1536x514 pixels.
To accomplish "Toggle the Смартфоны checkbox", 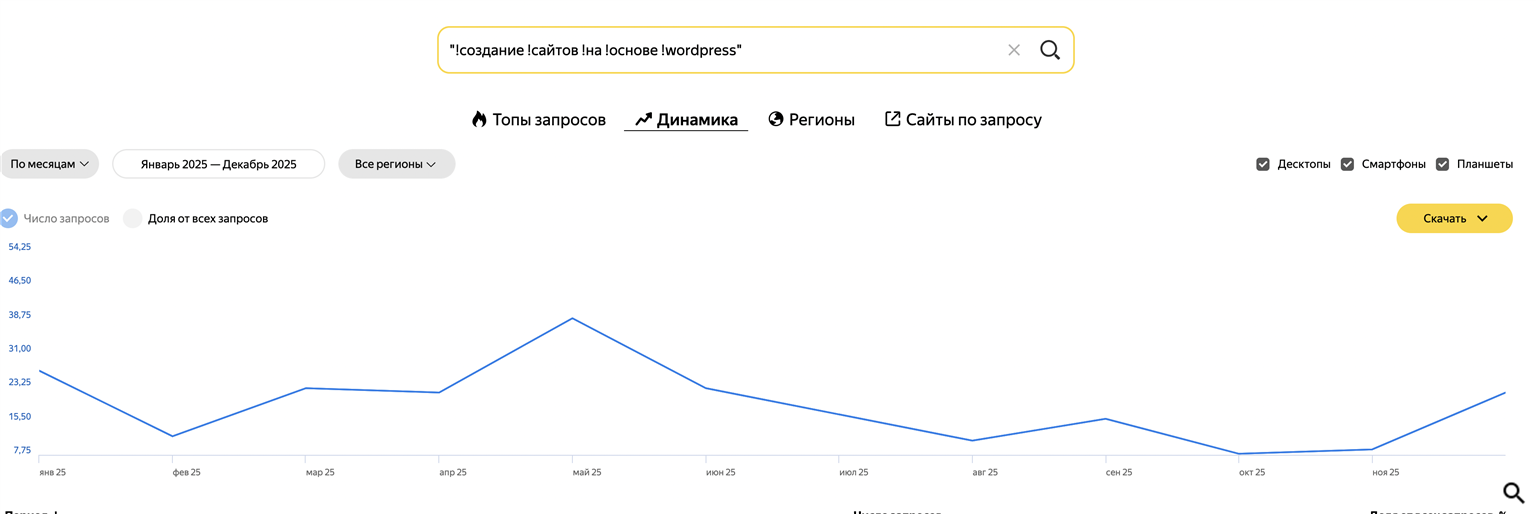I will (1347, 164).
